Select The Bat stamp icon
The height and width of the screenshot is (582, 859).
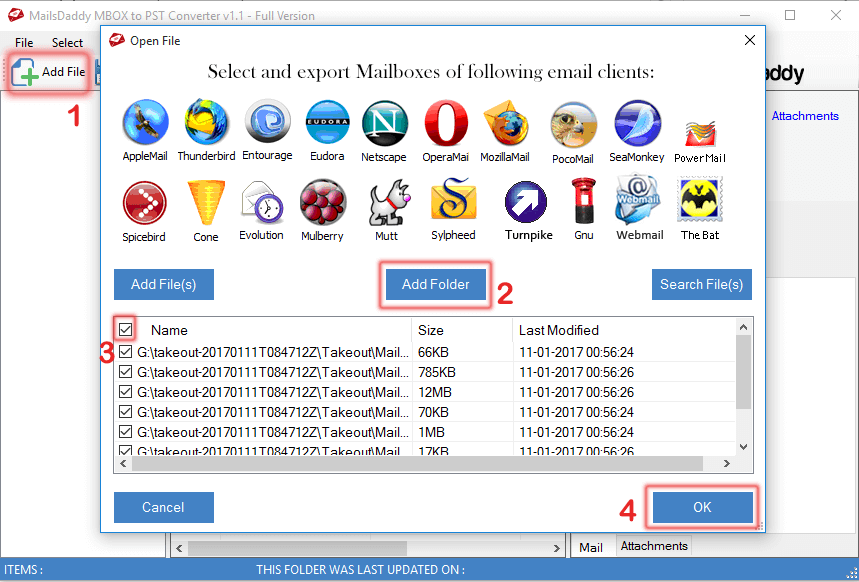pyautogui.click(x=700, y=199)
